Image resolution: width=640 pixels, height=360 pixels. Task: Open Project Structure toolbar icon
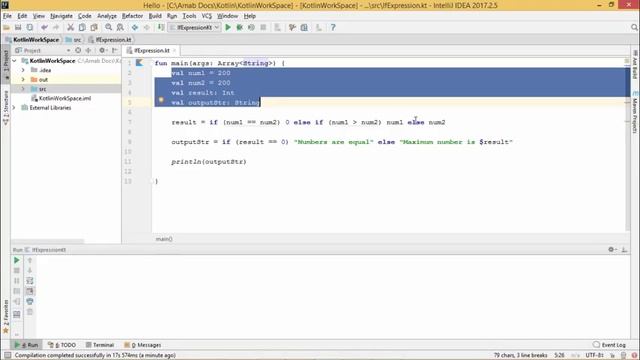coord(304,27)
